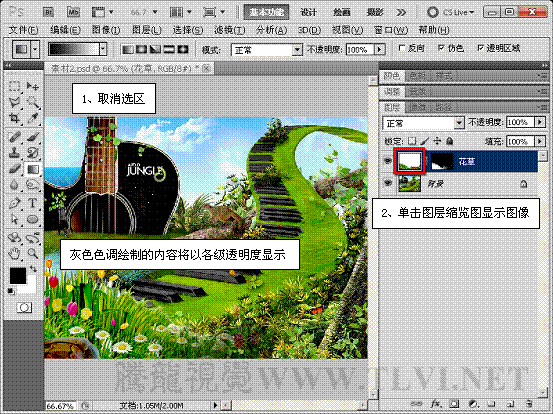Launch Mini Bridge
553x414 pixels.
pyautogui.click(x=73, y=12)
